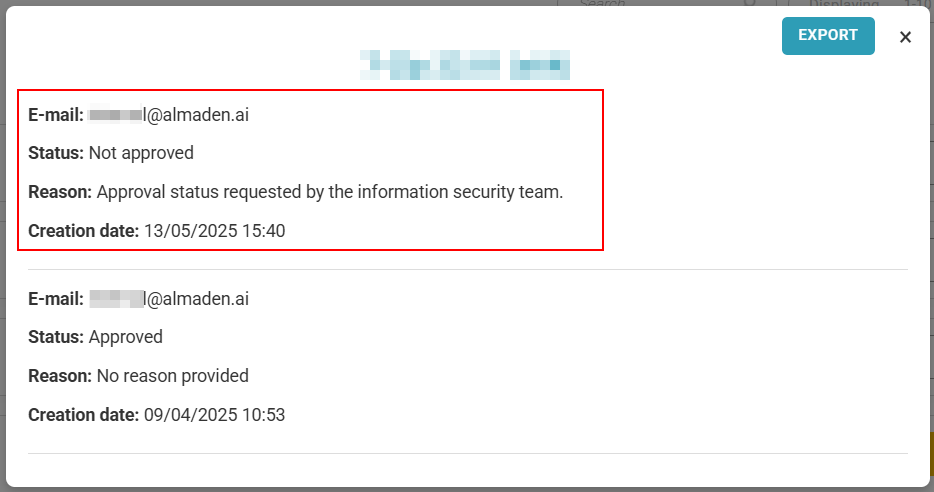Click the second 'Status:' bold label
The height and width of the screenshot is (492, 934).
tap(56, 337)
